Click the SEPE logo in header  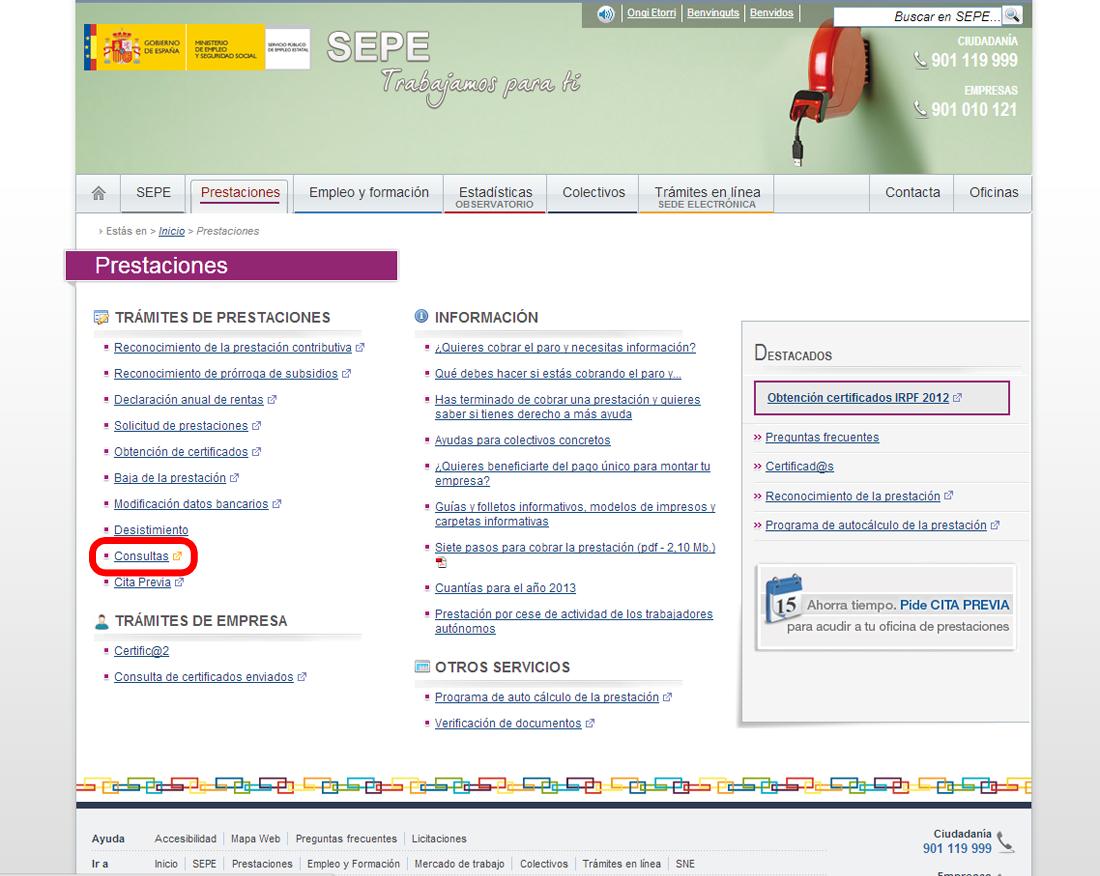tap(378, 47)
